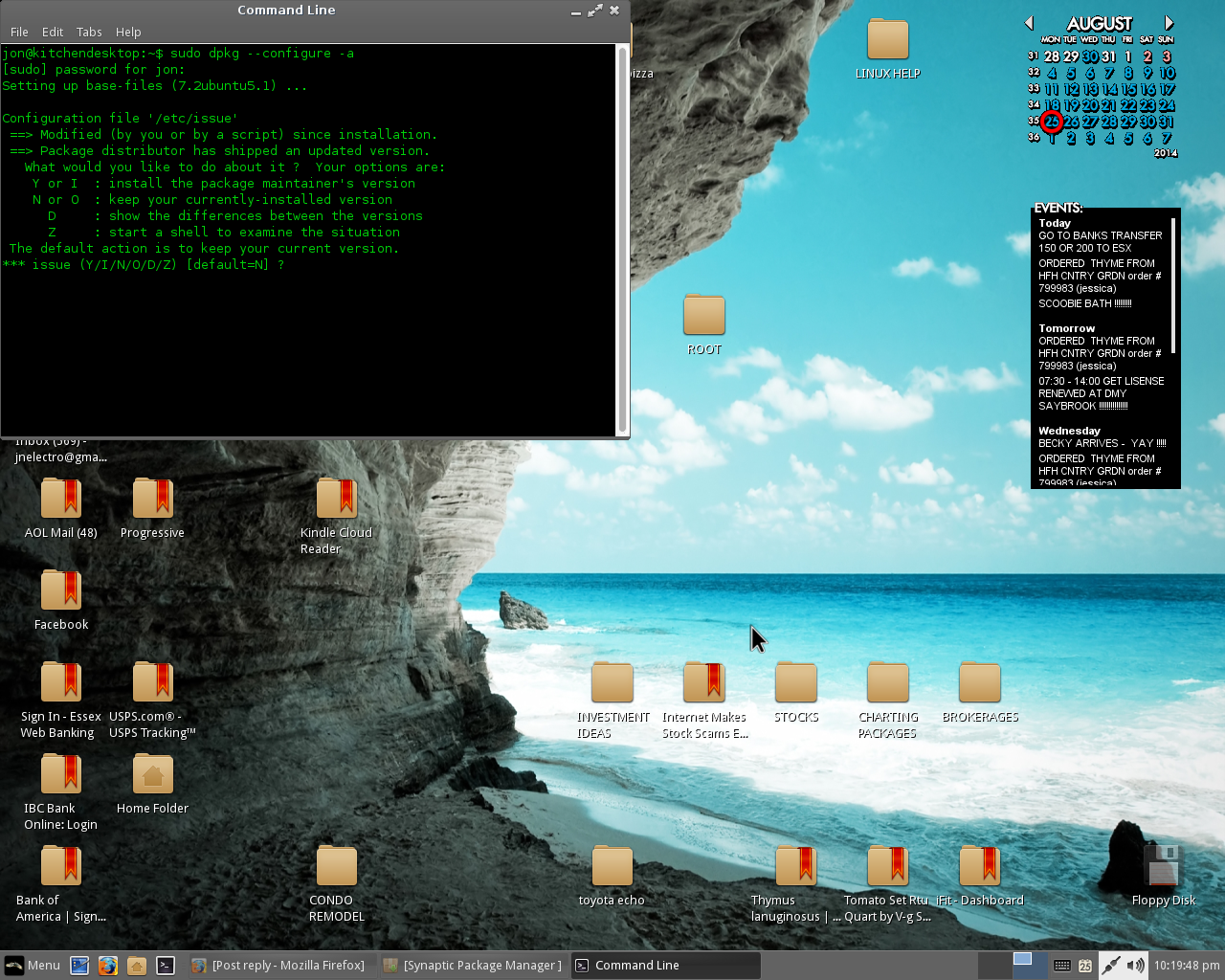Image resolution: width=1225 pixels, height=980 pixels.
Task: Click the volume speaker tray icon
Action: point(1135,966)
